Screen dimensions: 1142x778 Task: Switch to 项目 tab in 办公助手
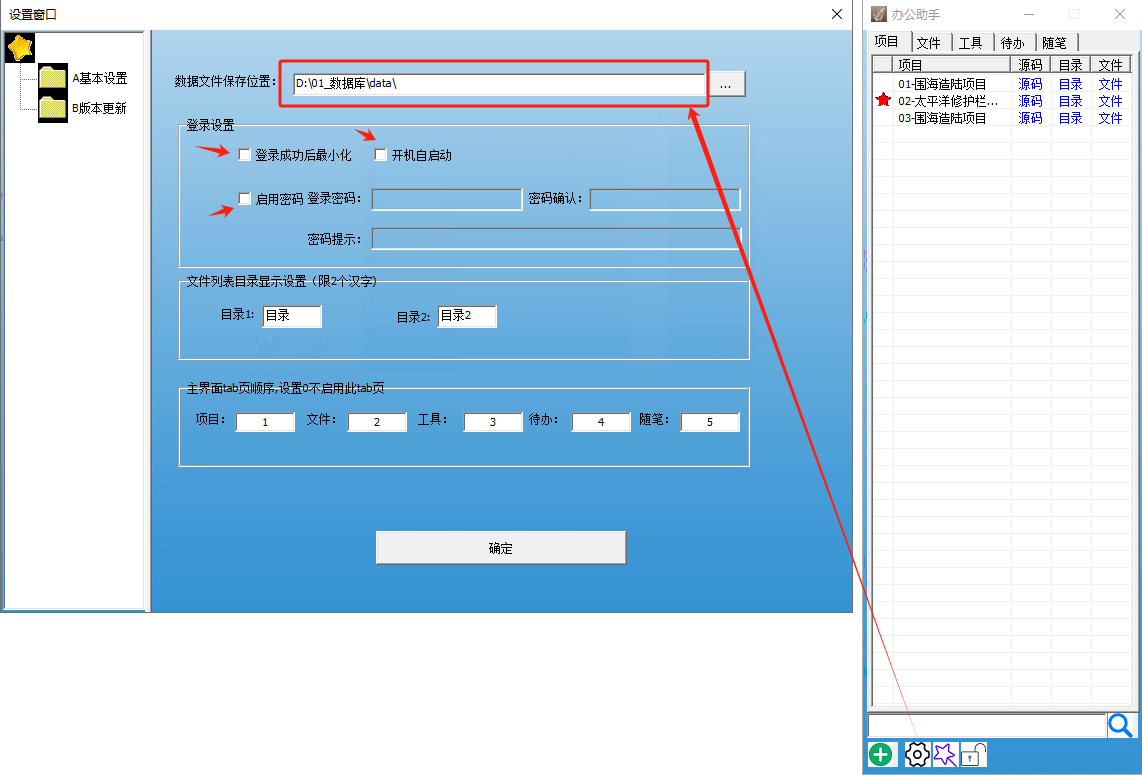[x=886, y=42]
